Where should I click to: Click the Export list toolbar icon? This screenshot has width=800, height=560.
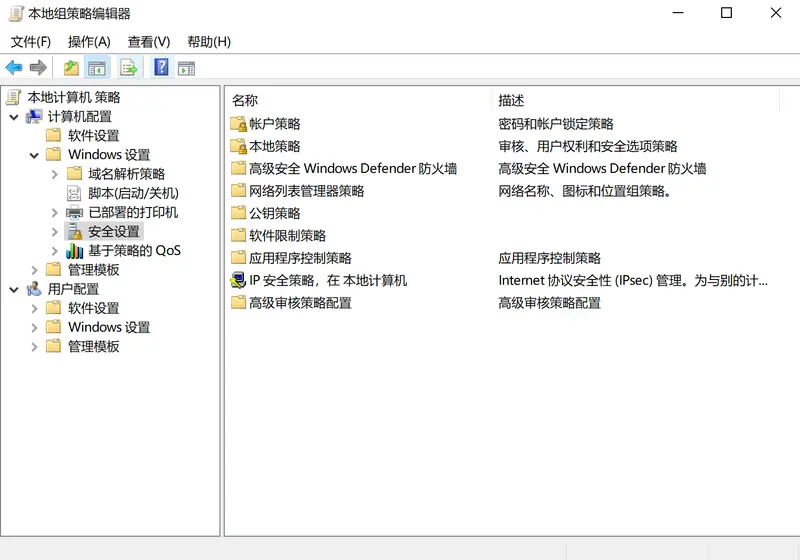click(129, 67)
